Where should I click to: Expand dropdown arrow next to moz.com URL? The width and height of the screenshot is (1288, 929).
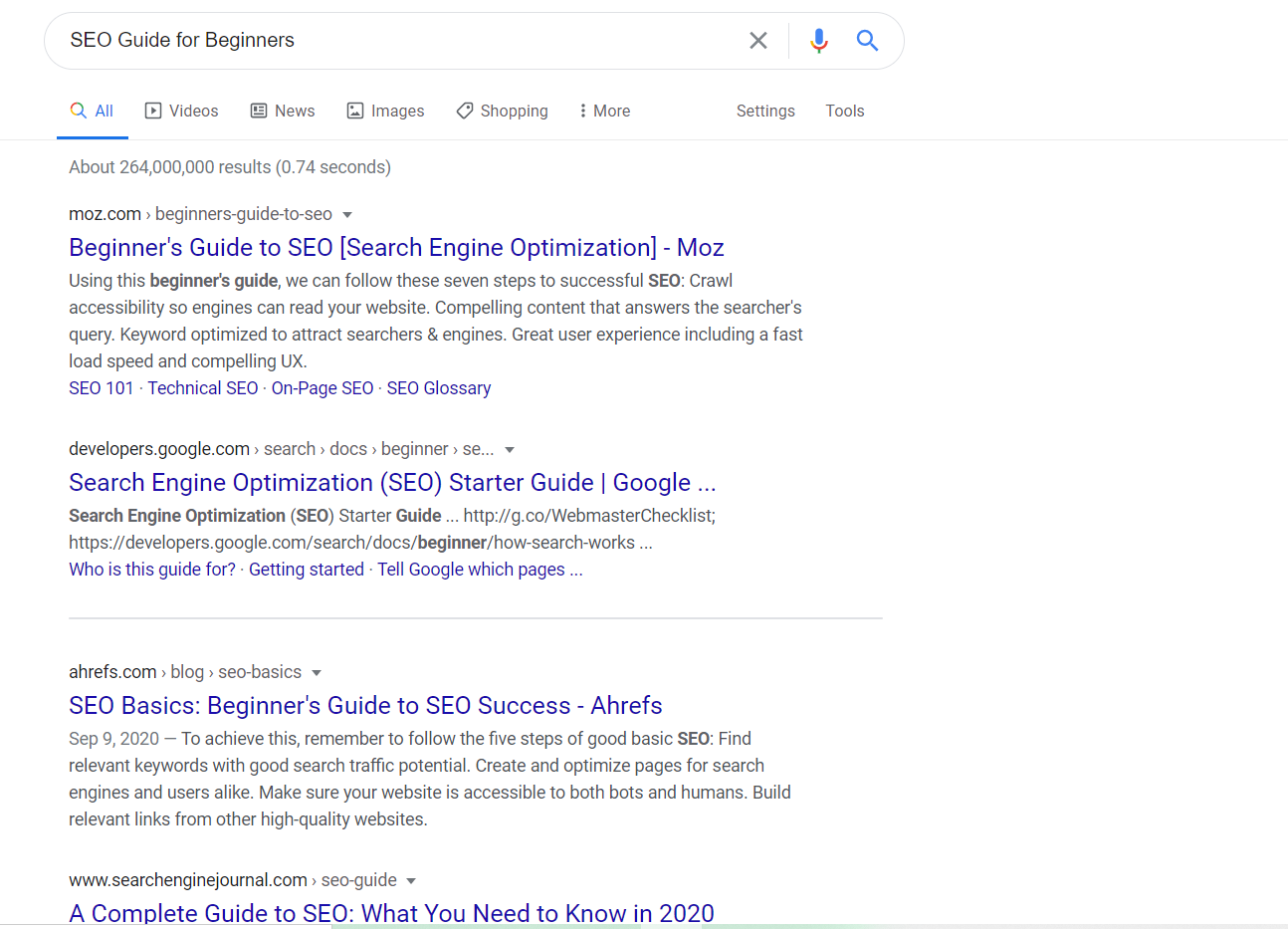[347, 215]
